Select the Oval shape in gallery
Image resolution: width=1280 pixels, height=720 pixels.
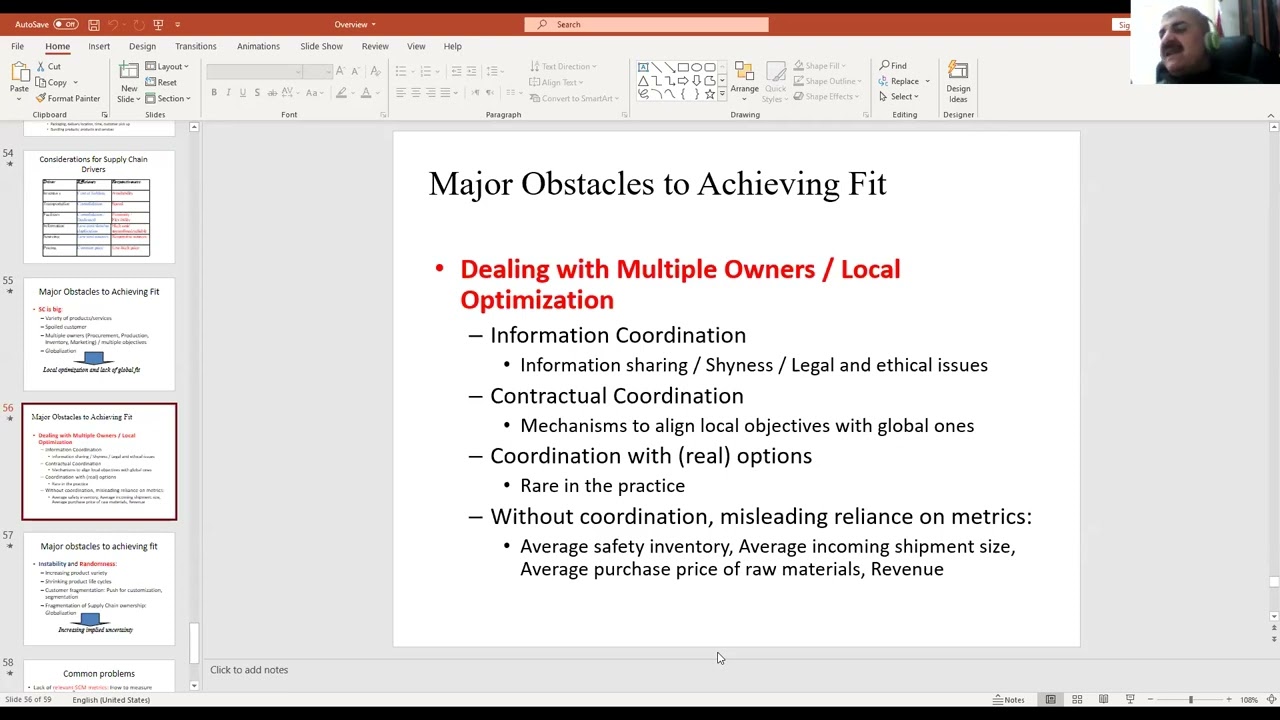tap(696, 67)
